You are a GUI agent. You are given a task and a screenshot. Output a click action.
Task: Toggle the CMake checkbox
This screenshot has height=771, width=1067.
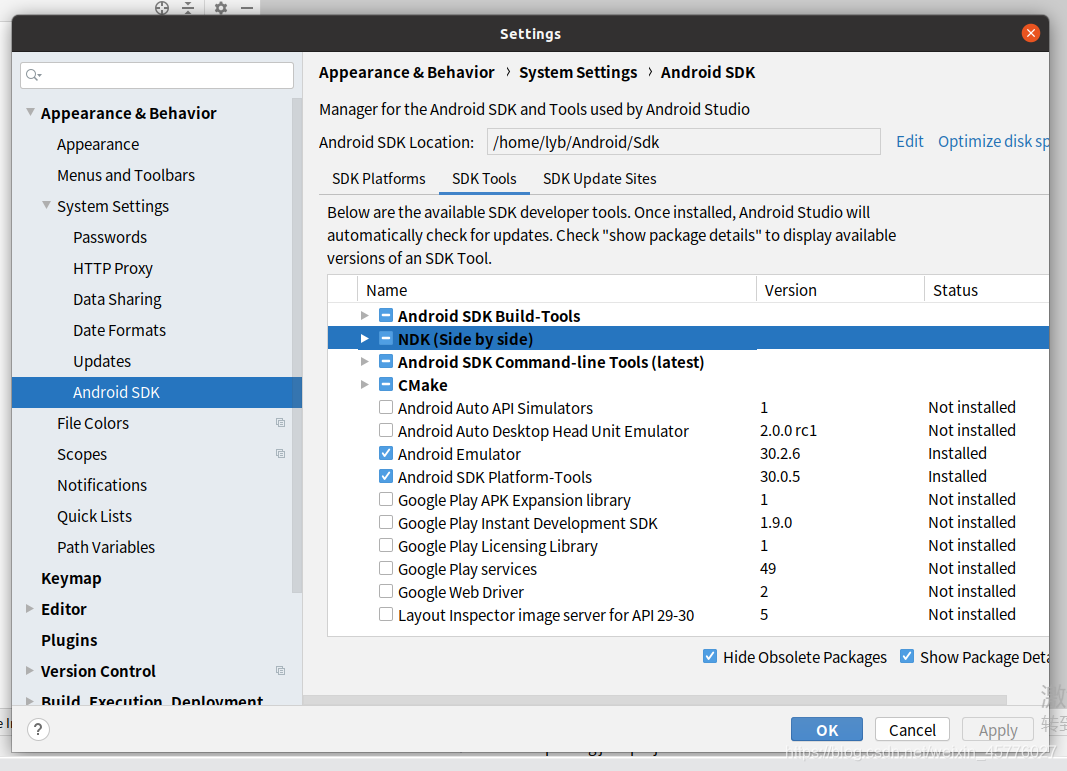(386, 384)
